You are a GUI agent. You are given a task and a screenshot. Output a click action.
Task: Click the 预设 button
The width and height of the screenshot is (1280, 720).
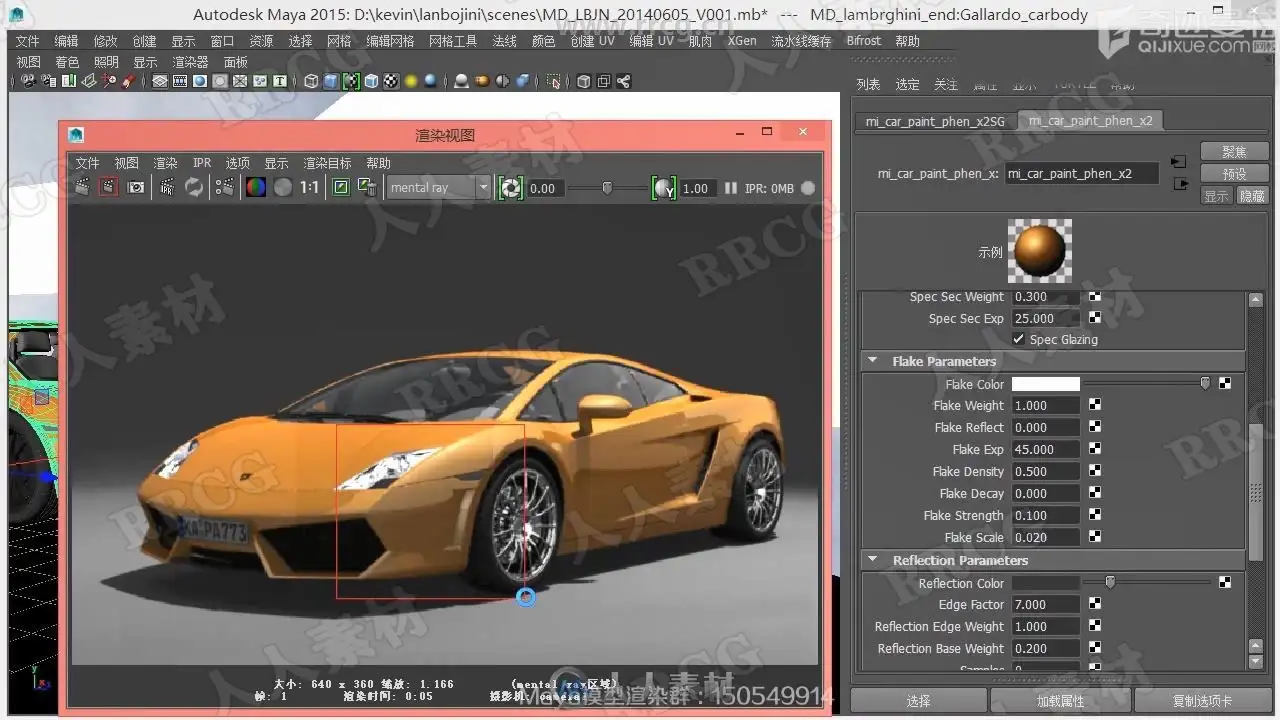tap(1235, 174)
